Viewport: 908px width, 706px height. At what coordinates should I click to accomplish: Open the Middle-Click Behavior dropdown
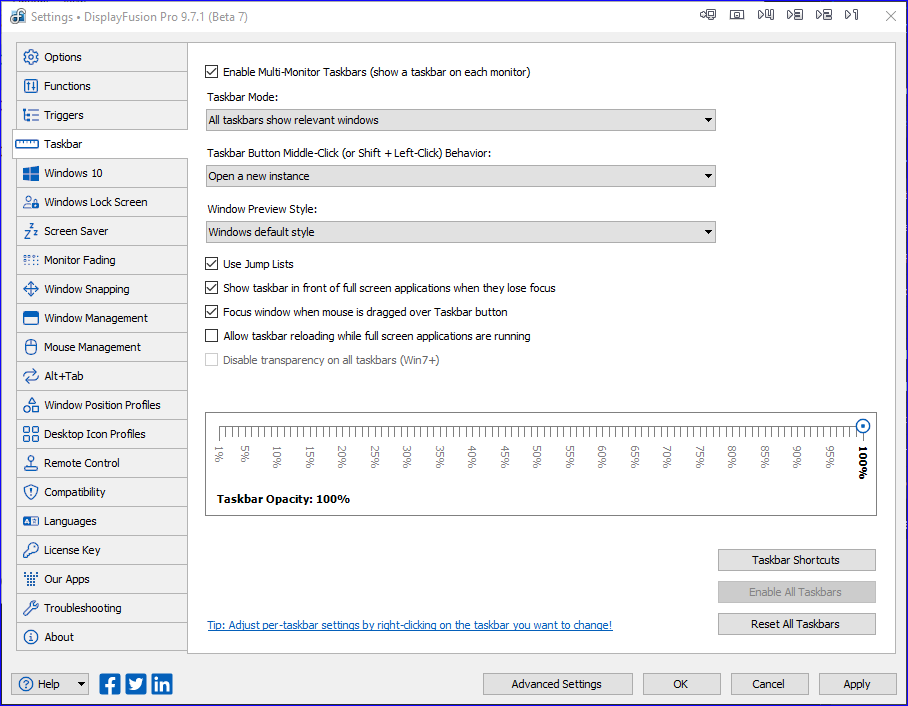(x=461, y=176)
